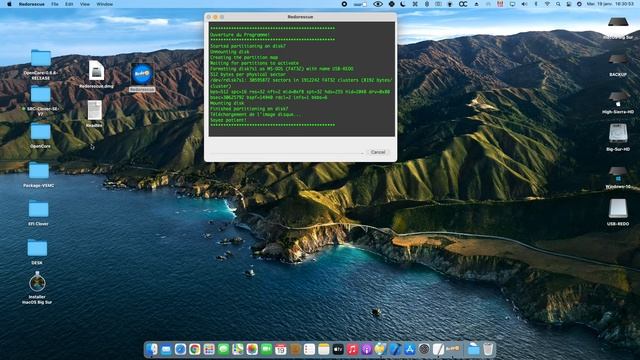640x360 pixels.
Task: Open Photos from the Dock
Action: [x=252, y=349]
